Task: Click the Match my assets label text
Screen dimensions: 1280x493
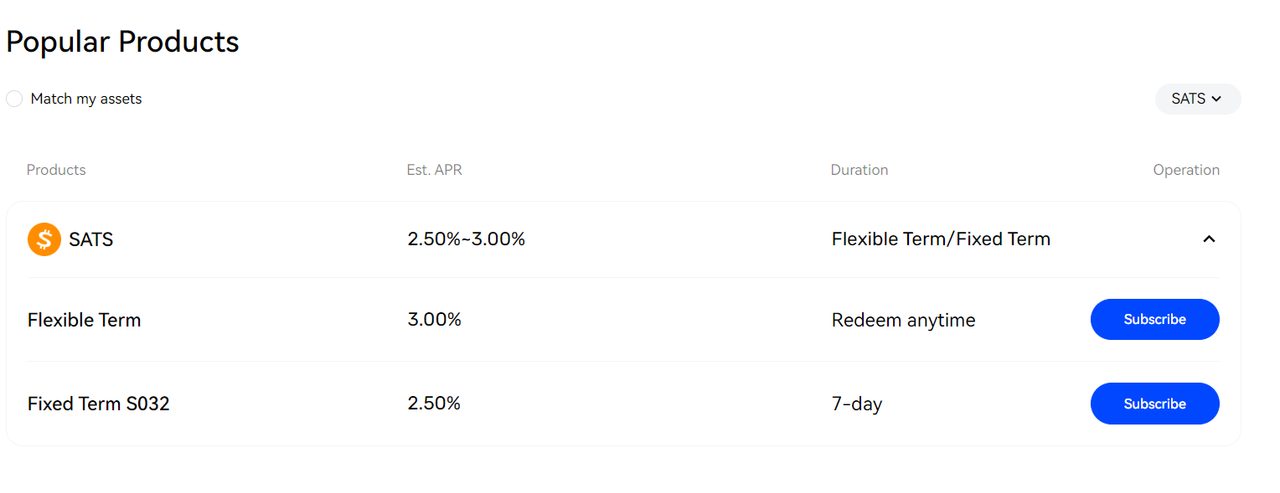Action: (86, 99)
